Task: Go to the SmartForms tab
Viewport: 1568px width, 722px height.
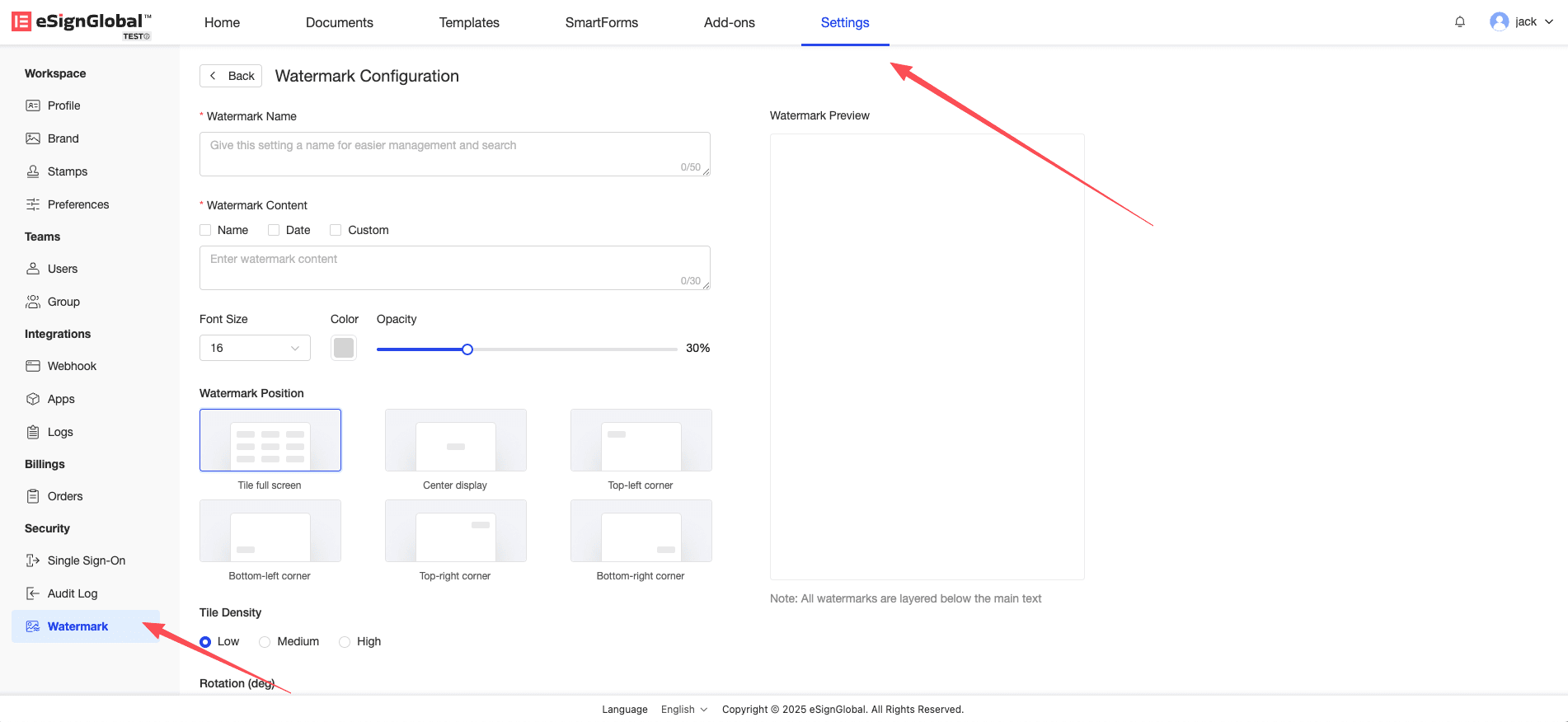Action: pyautogui.click(x=601, y=23)
